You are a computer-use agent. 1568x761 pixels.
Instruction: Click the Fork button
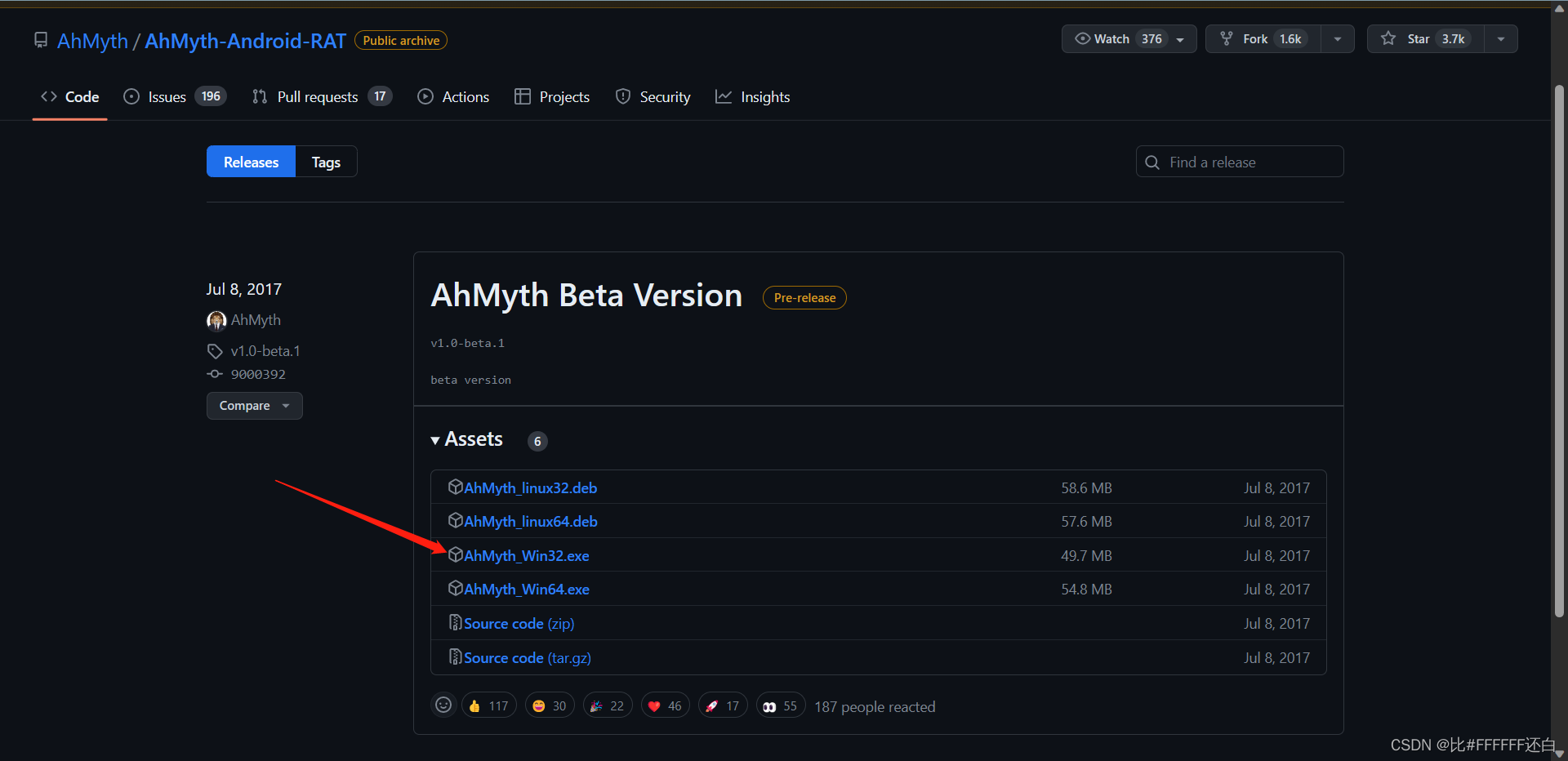(x=1263, y=39)
